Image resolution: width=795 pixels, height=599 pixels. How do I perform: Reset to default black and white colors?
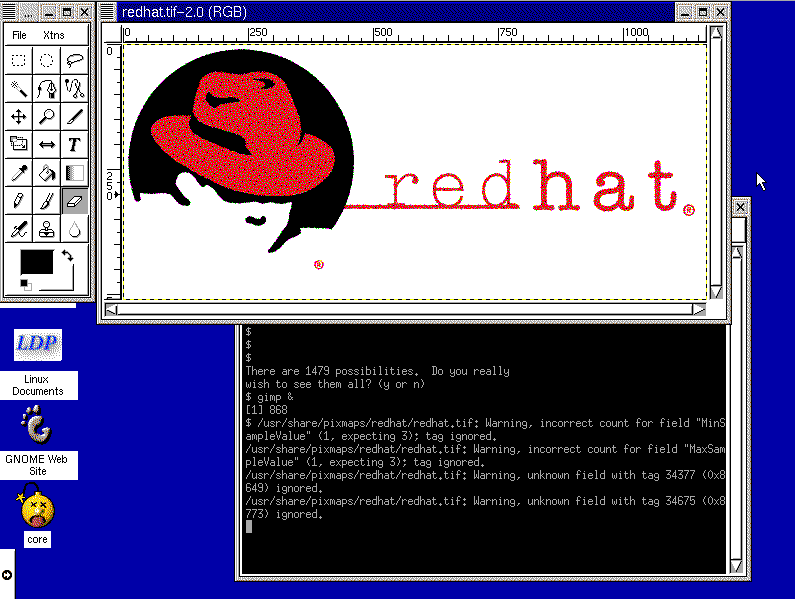point(26,285)
